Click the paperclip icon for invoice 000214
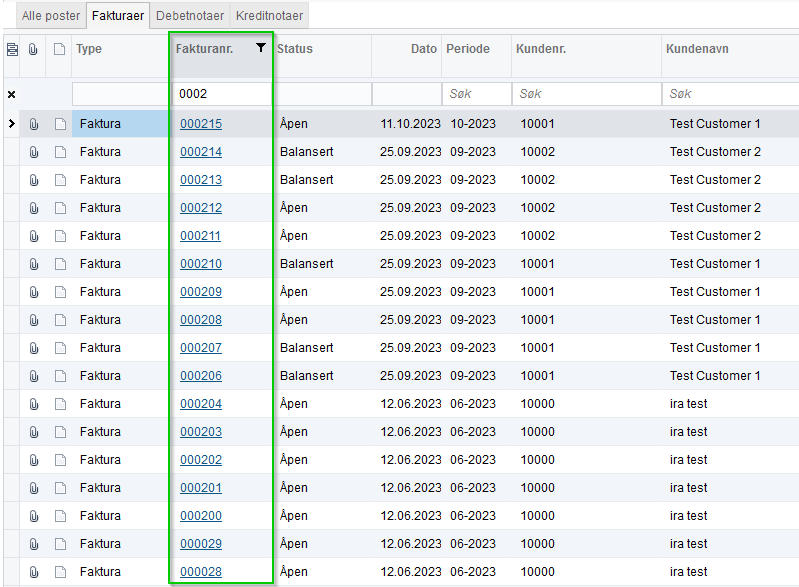Viewport: 799px width, 587px height. (34, 152)
